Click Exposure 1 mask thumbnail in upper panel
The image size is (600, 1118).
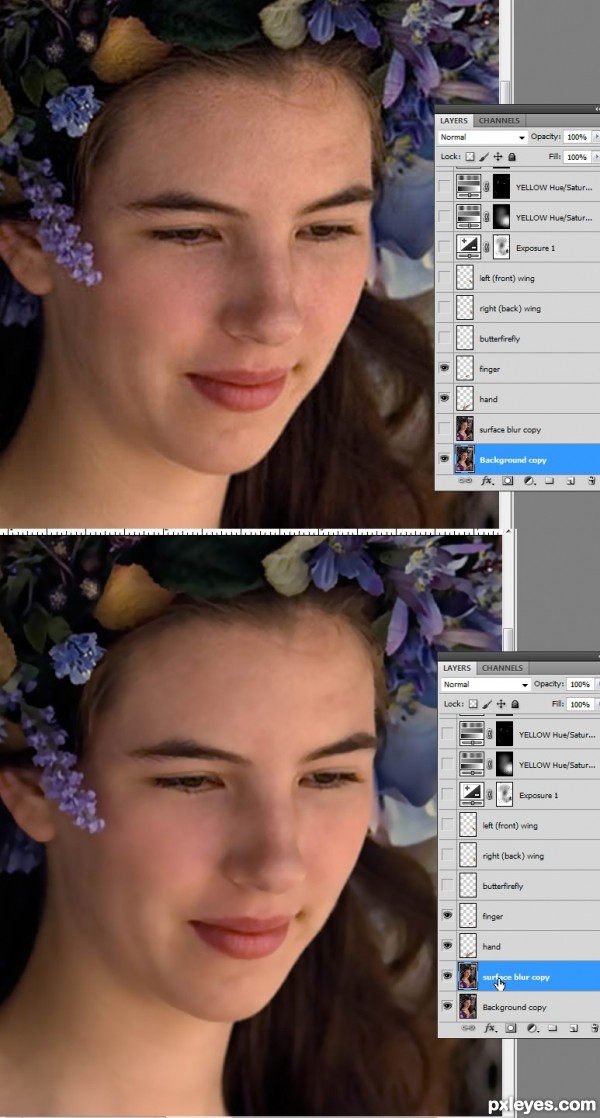click(x=501, y=247)
